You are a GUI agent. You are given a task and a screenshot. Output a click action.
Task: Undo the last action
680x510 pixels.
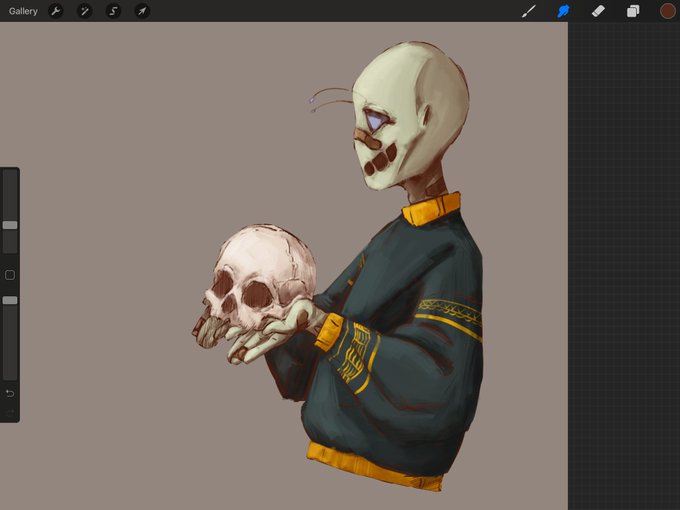10,393
